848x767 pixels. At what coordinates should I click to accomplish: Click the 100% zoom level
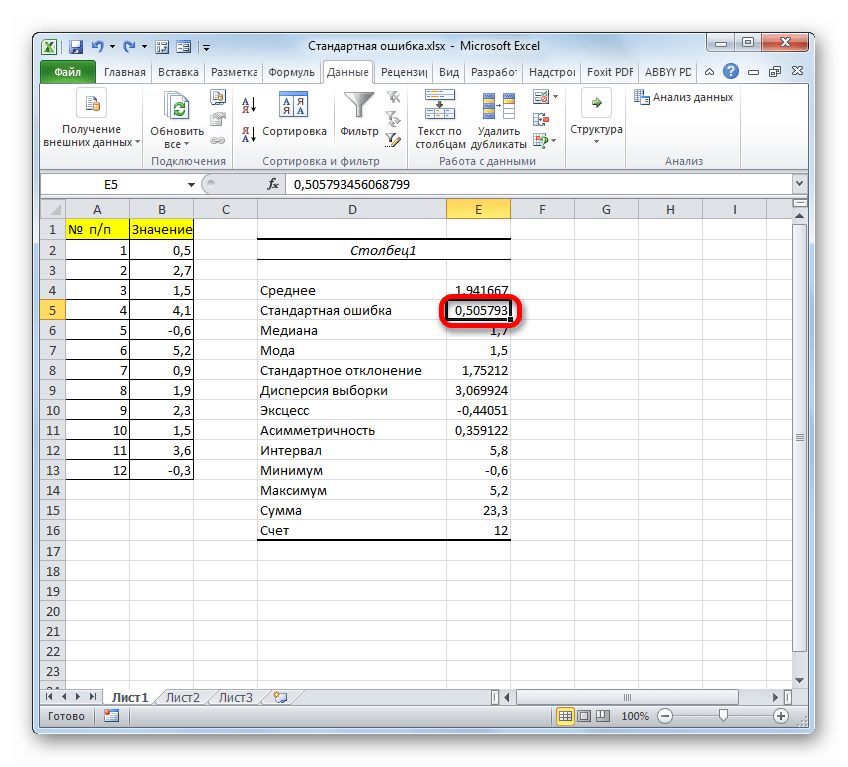tap(634, 716)
